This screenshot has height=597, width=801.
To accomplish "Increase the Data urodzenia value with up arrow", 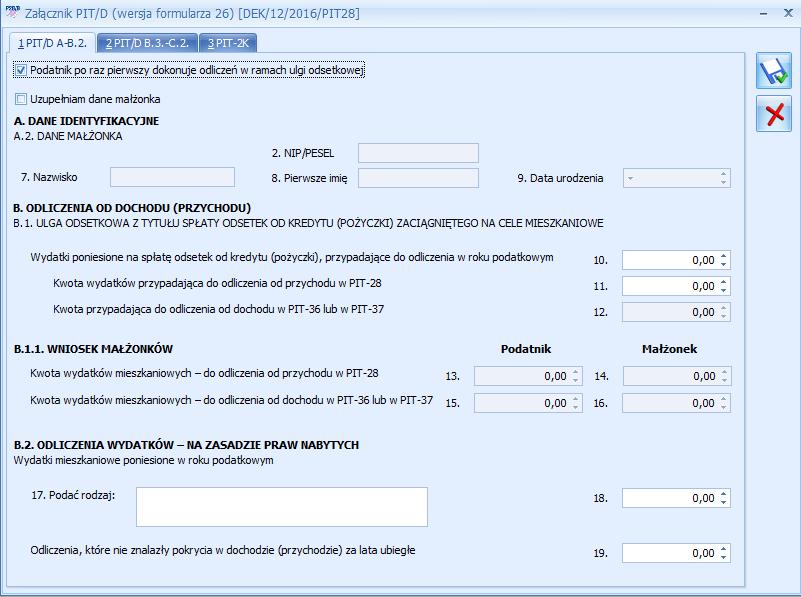I will (x=723, y=174).
